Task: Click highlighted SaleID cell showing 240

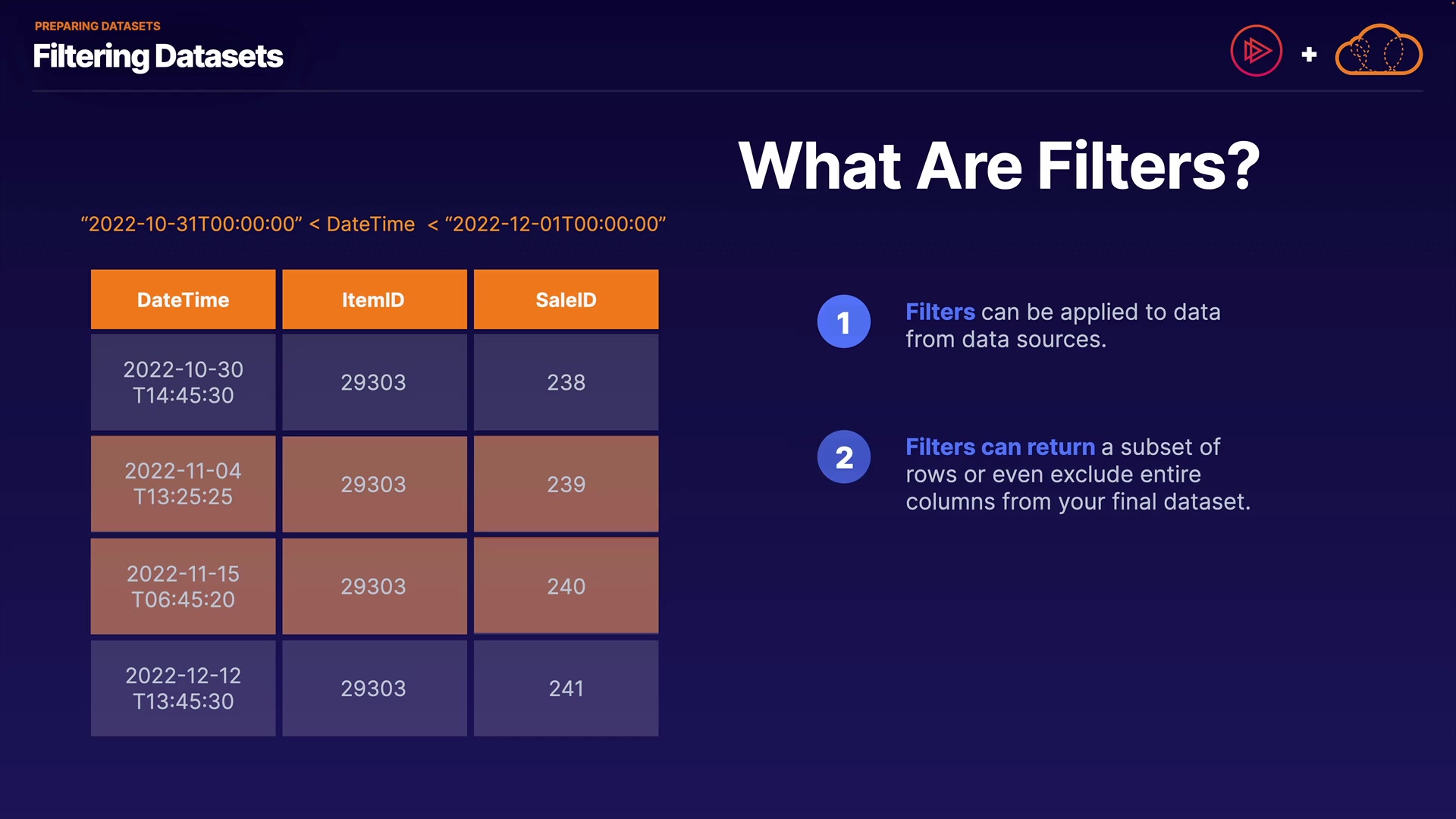Action: pyautogui.click(x=566, y=586)
